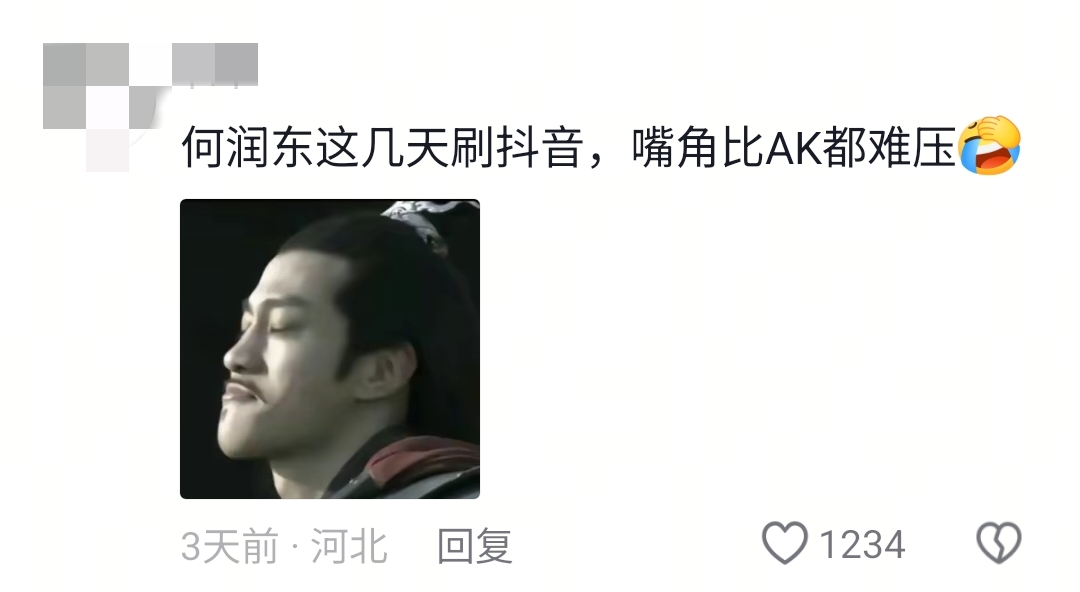1080x592 pixels.
Task: Open the commenter's blurred username
Action: pos(215,65)
